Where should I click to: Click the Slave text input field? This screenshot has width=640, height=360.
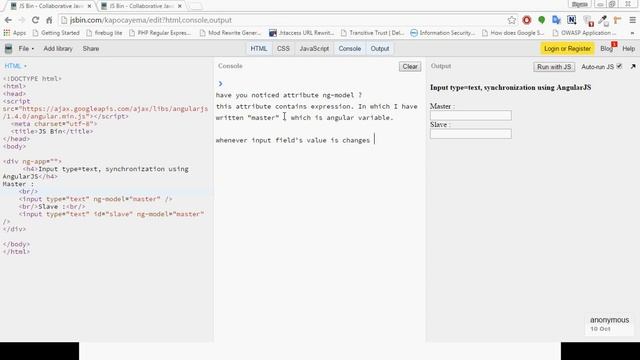[x=471, y=134]
